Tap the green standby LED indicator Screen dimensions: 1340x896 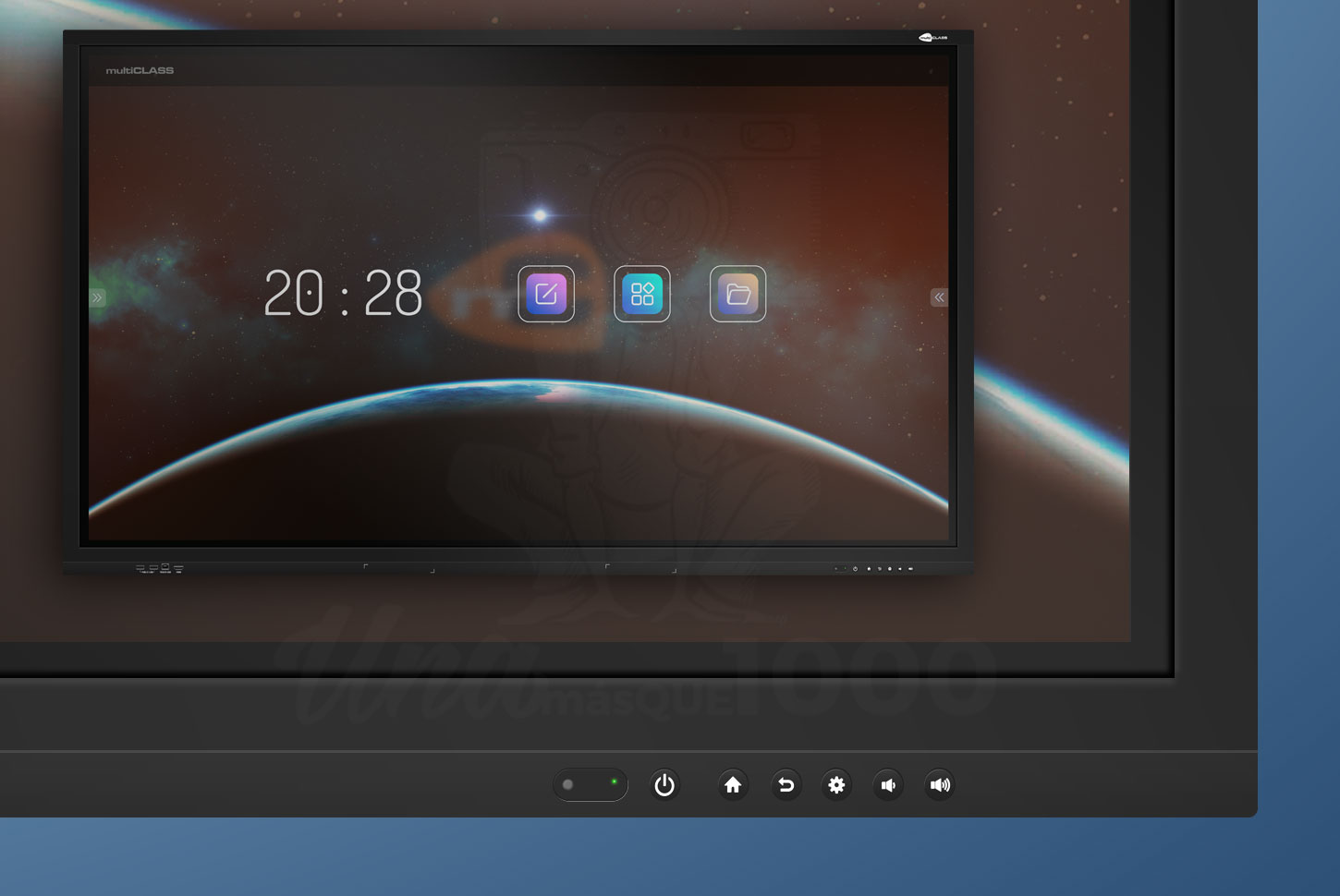(614, 783)
